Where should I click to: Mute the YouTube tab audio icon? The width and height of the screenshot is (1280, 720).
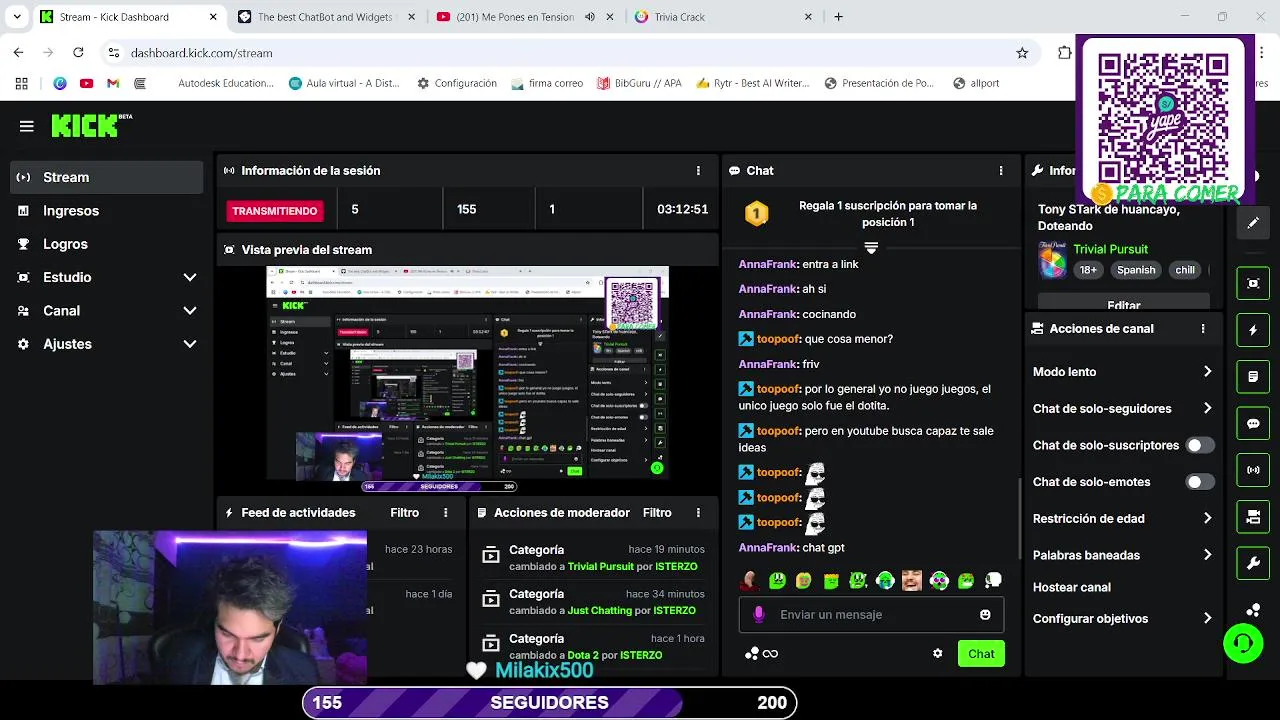click(590, 17)
